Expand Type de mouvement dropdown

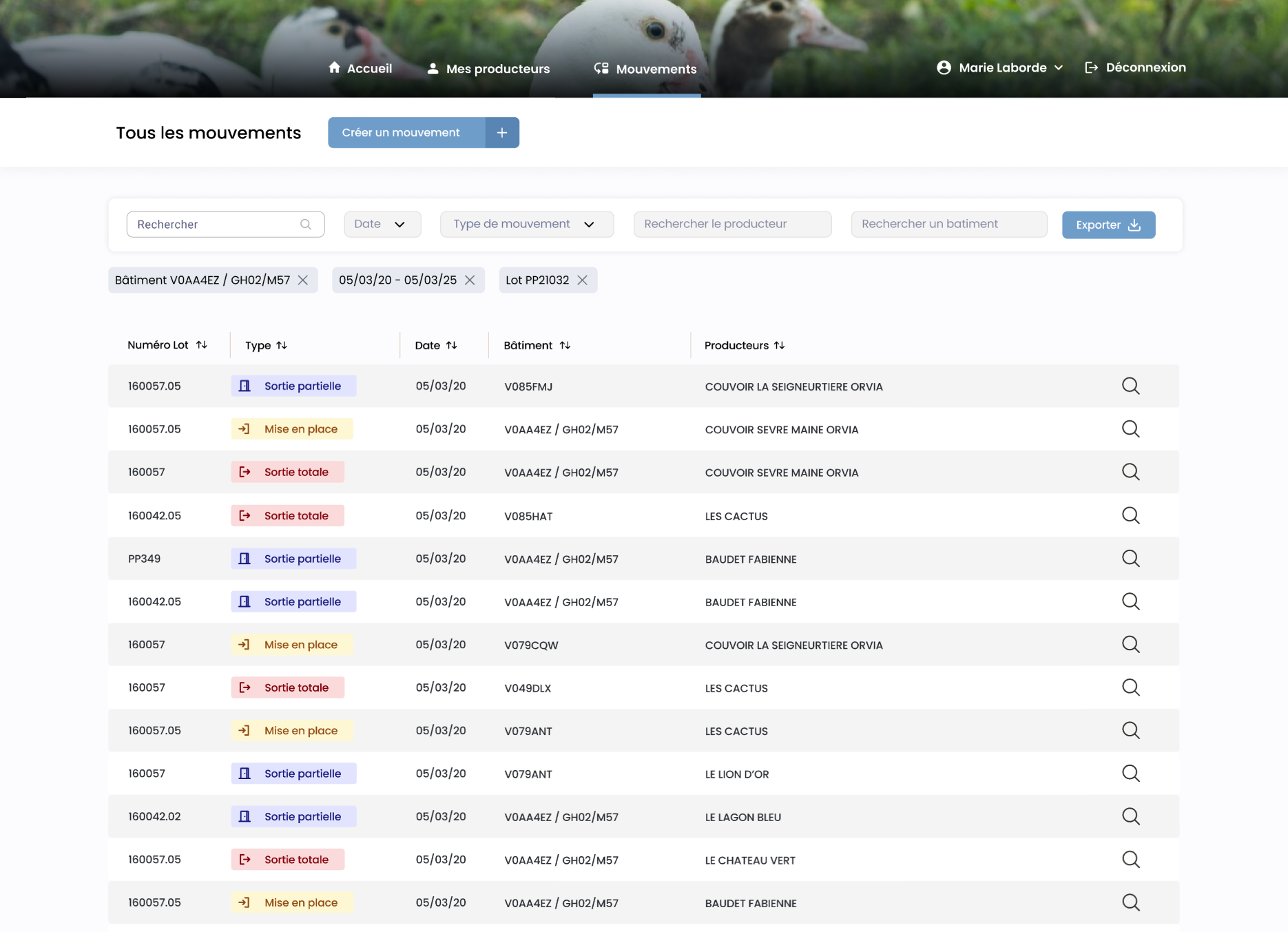point(526,225)
